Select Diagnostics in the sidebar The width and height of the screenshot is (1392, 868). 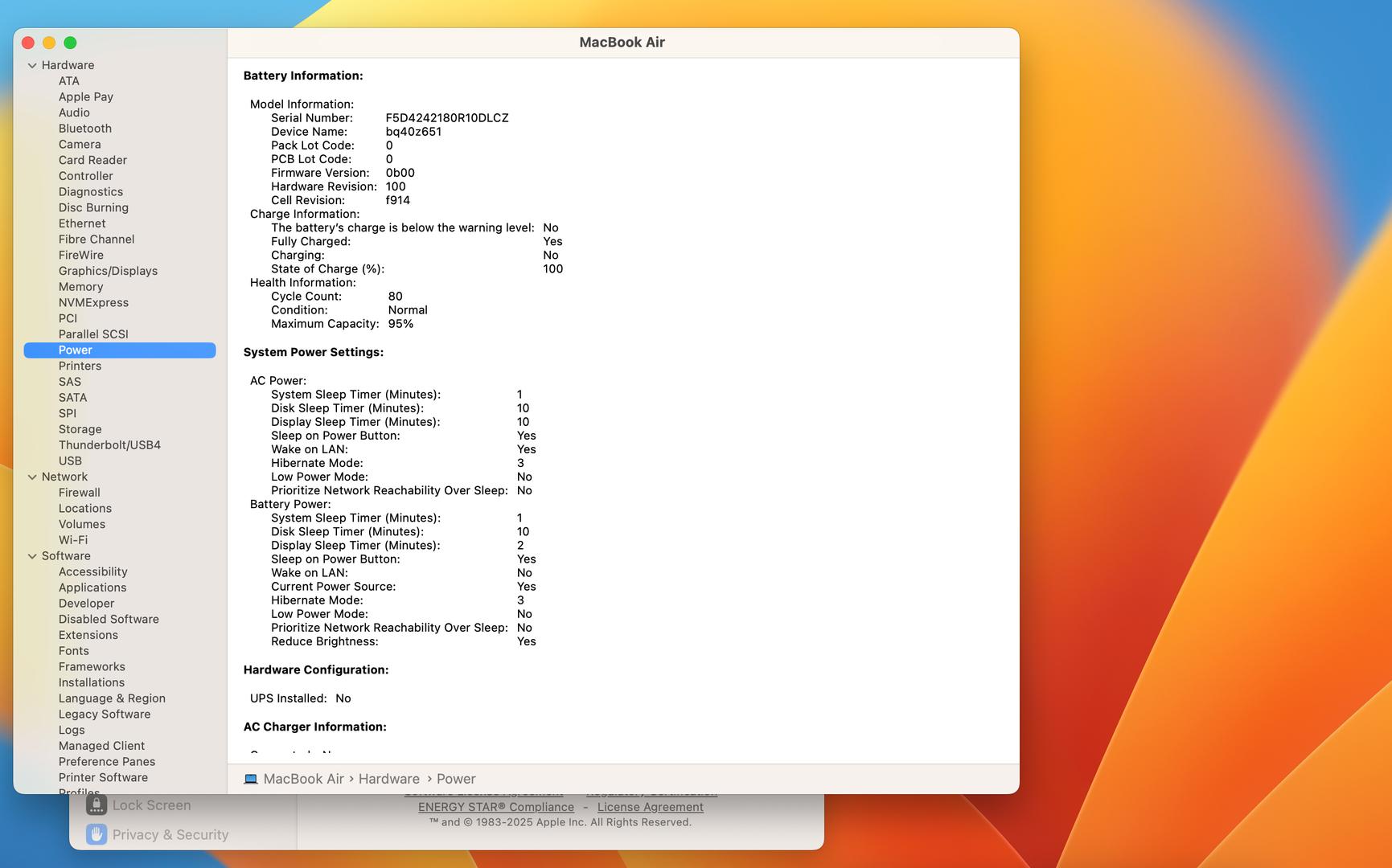click(x=91, y=192)
